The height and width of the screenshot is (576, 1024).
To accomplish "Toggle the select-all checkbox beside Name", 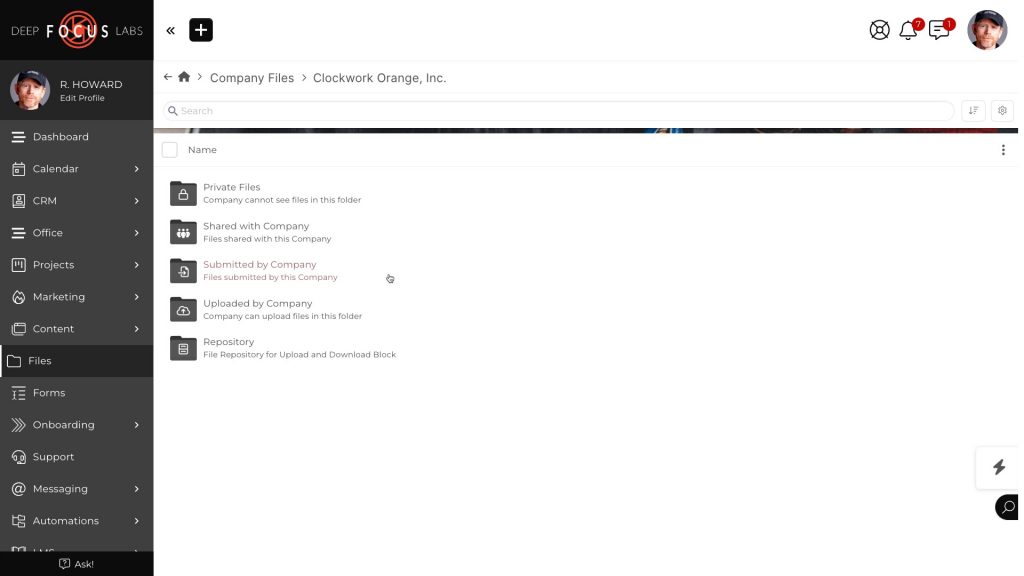I will (x=170, y=150).
